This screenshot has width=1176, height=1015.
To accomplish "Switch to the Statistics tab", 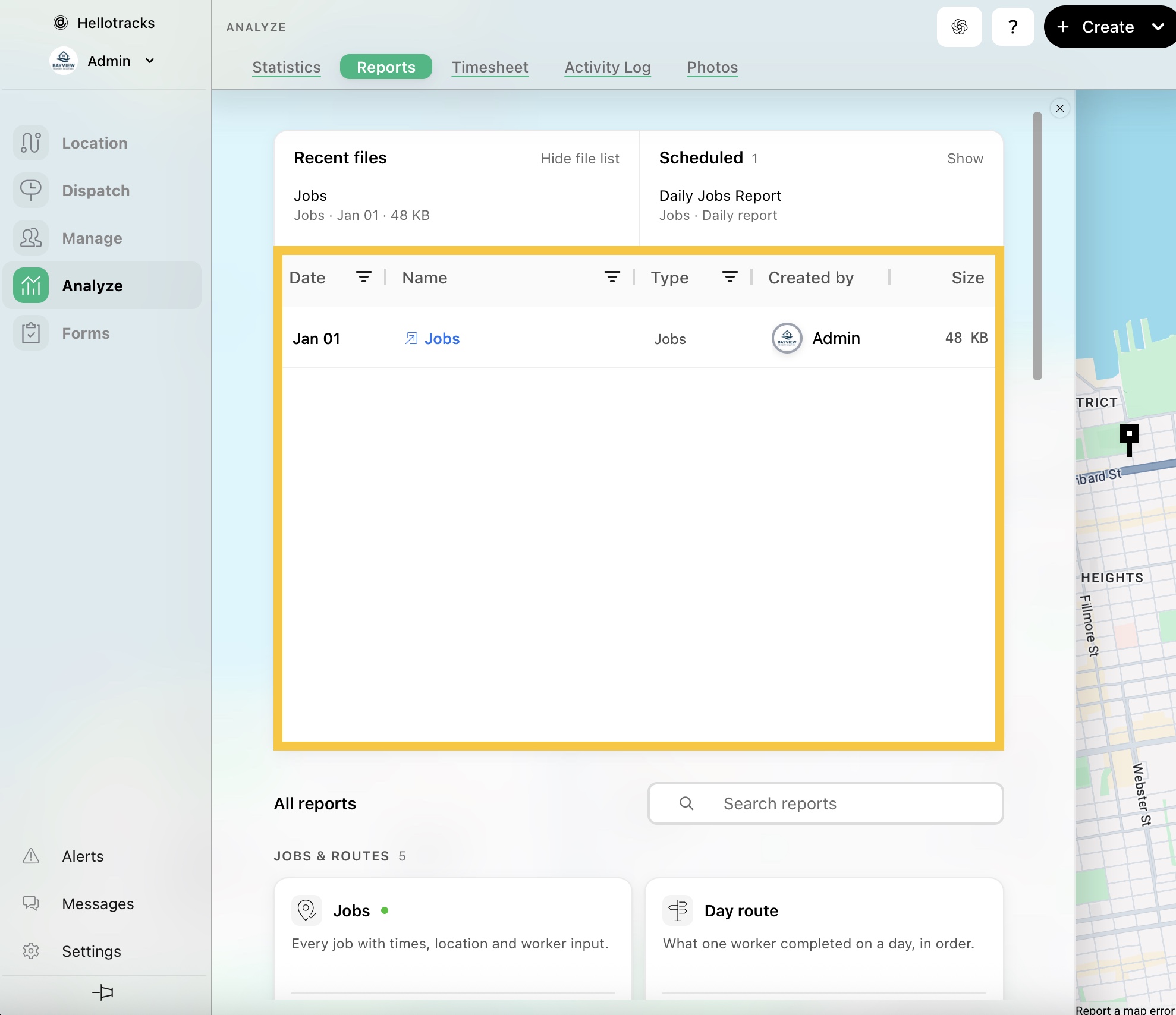I will pos(287,67).
